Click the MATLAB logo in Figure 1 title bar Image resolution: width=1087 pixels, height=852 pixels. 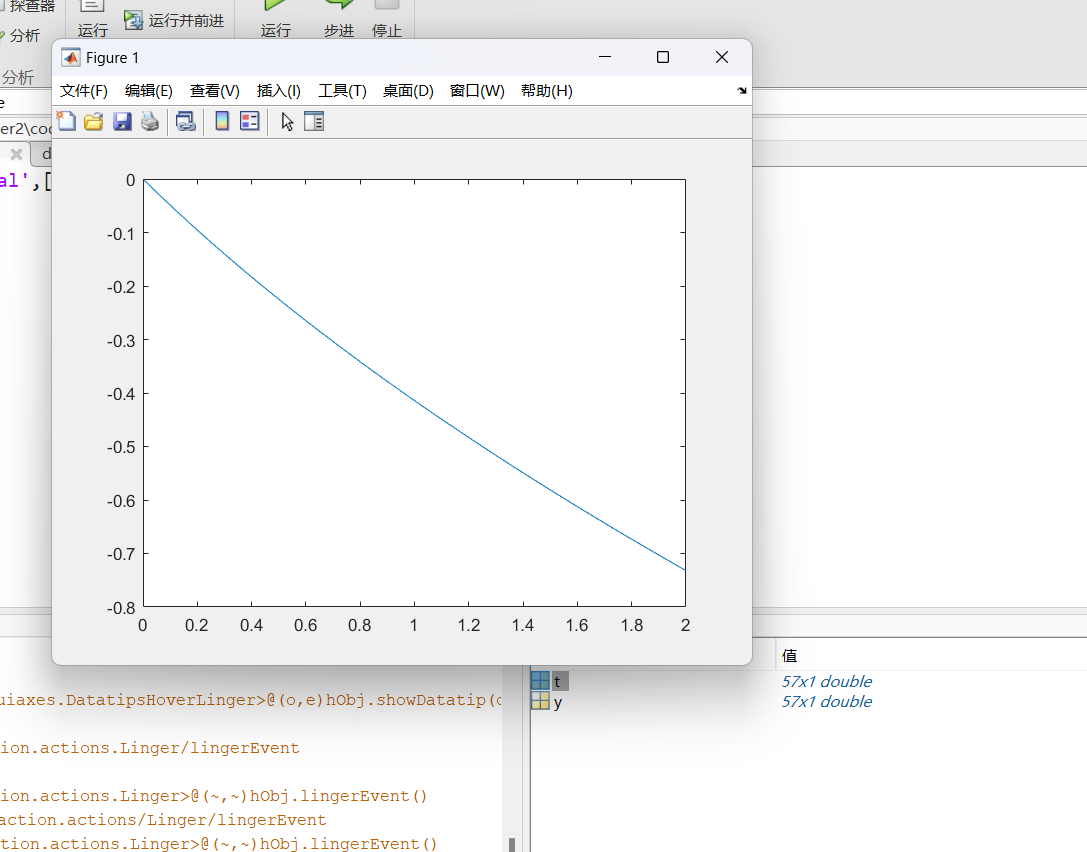click(x=71, y=58)
